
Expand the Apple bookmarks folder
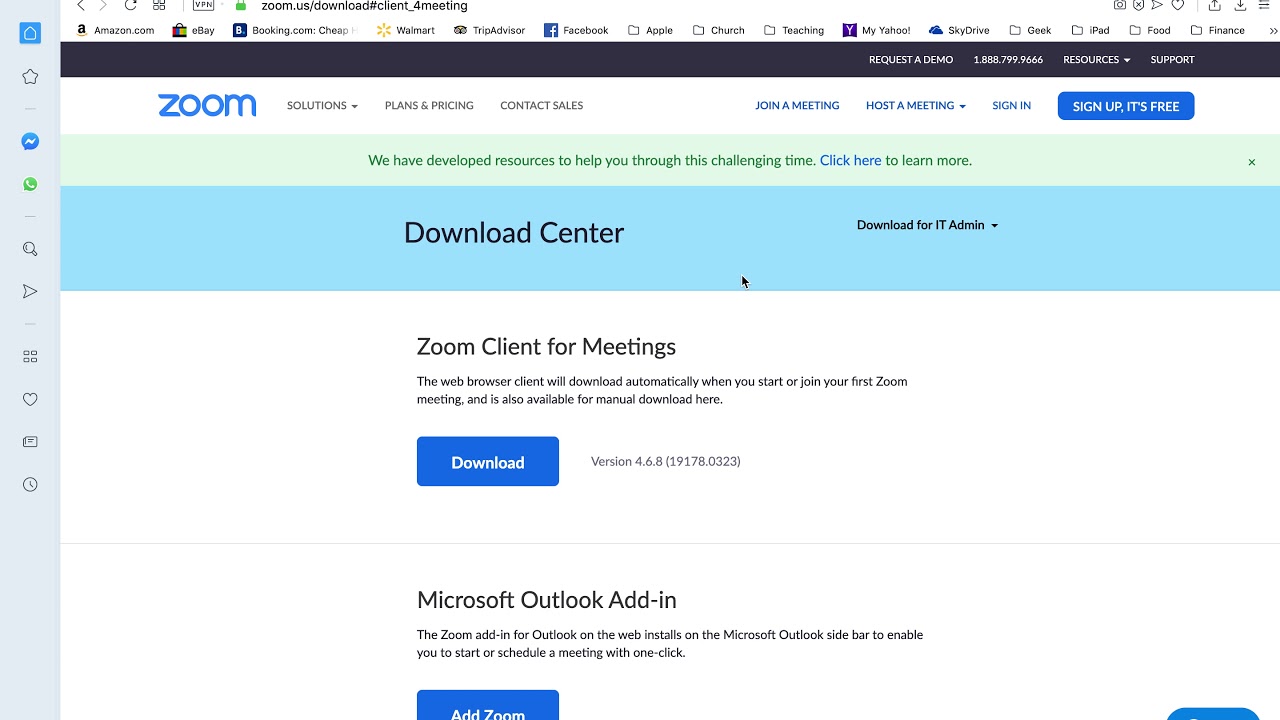tap(650, 30)
